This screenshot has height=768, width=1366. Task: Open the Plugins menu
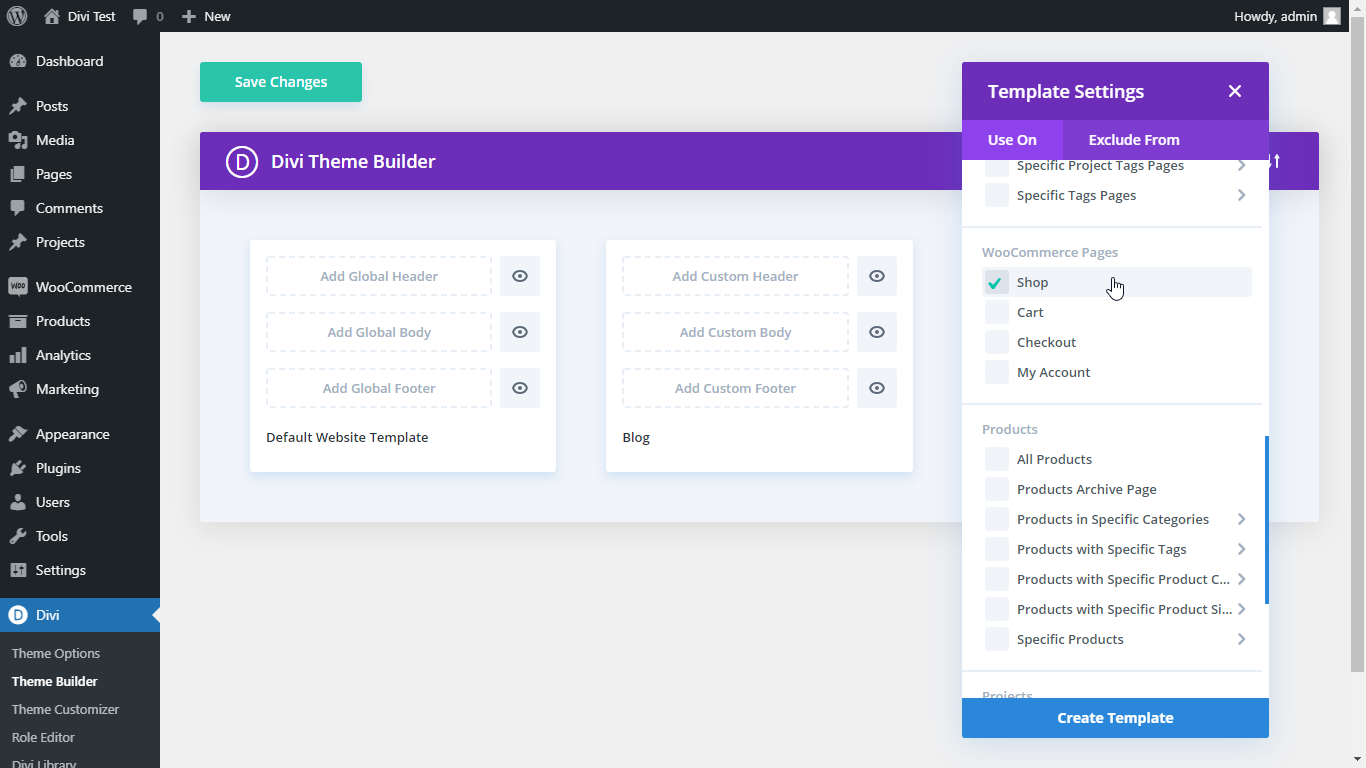(x=80, y=468)
